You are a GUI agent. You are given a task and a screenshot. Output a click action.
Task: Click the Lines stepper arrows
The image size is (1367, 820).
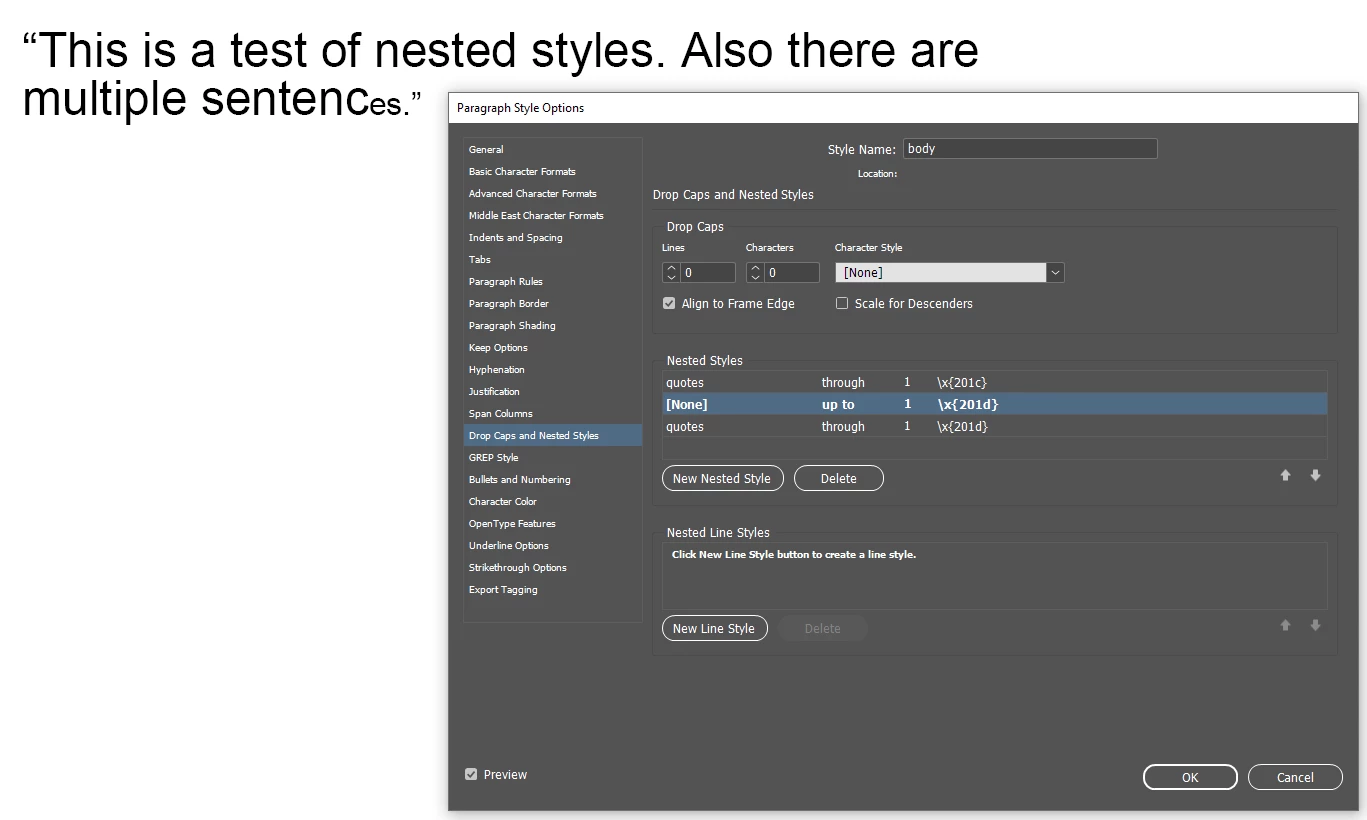[672, 272]
